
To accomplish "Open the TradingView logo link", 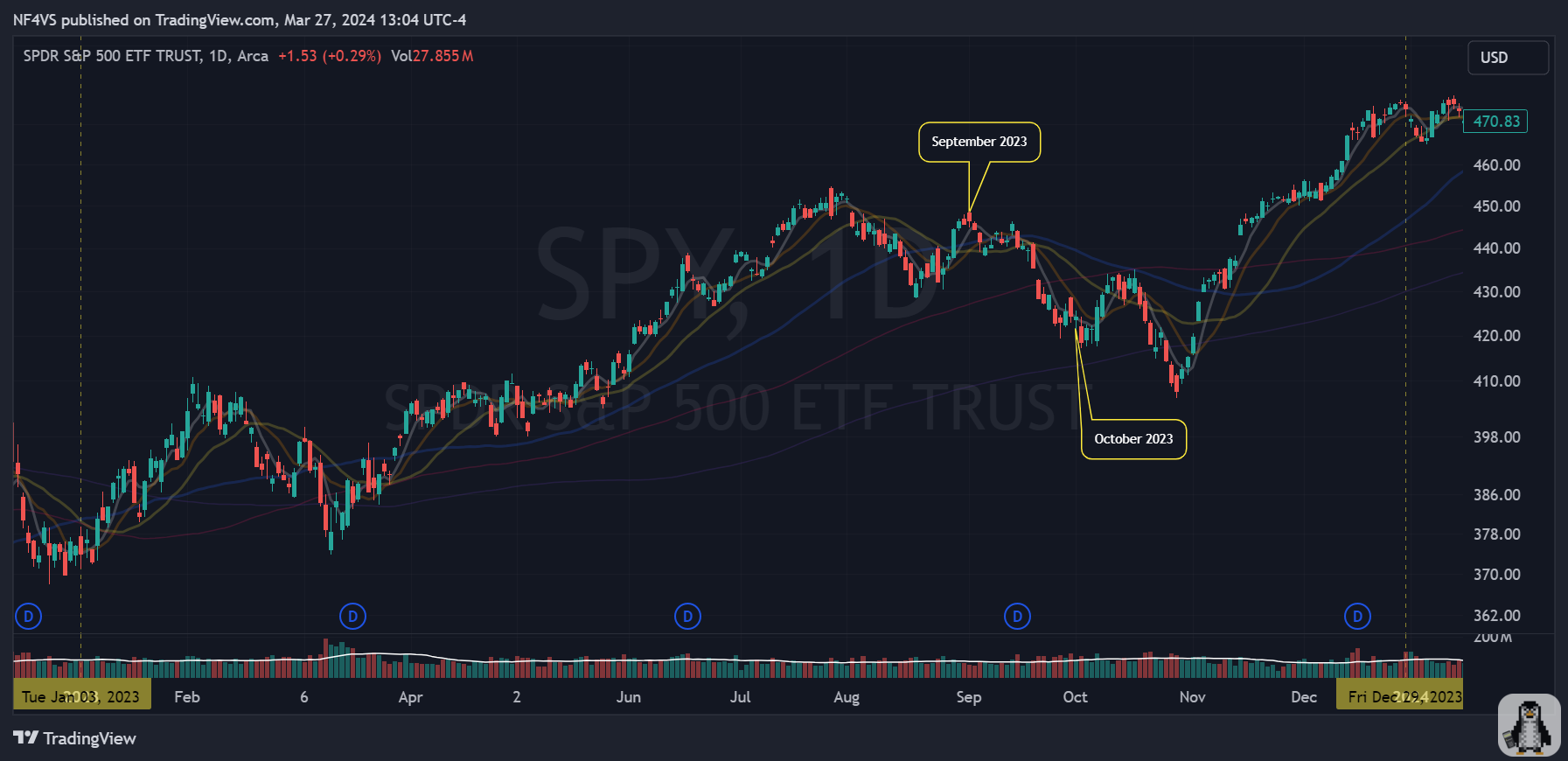I will 75,738.
